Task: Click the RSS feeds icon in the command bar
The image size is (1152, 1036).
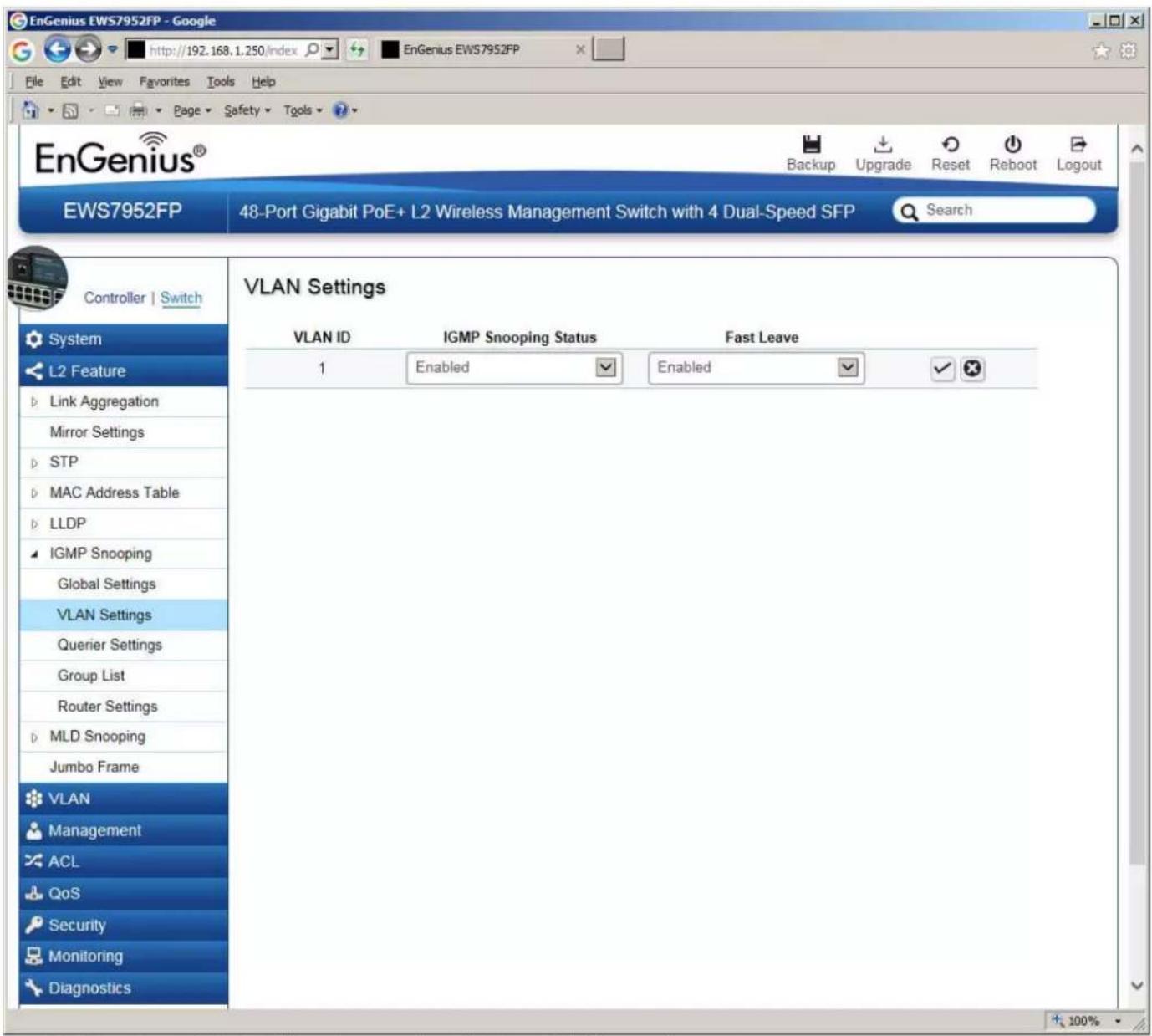Action: point(70,110)
